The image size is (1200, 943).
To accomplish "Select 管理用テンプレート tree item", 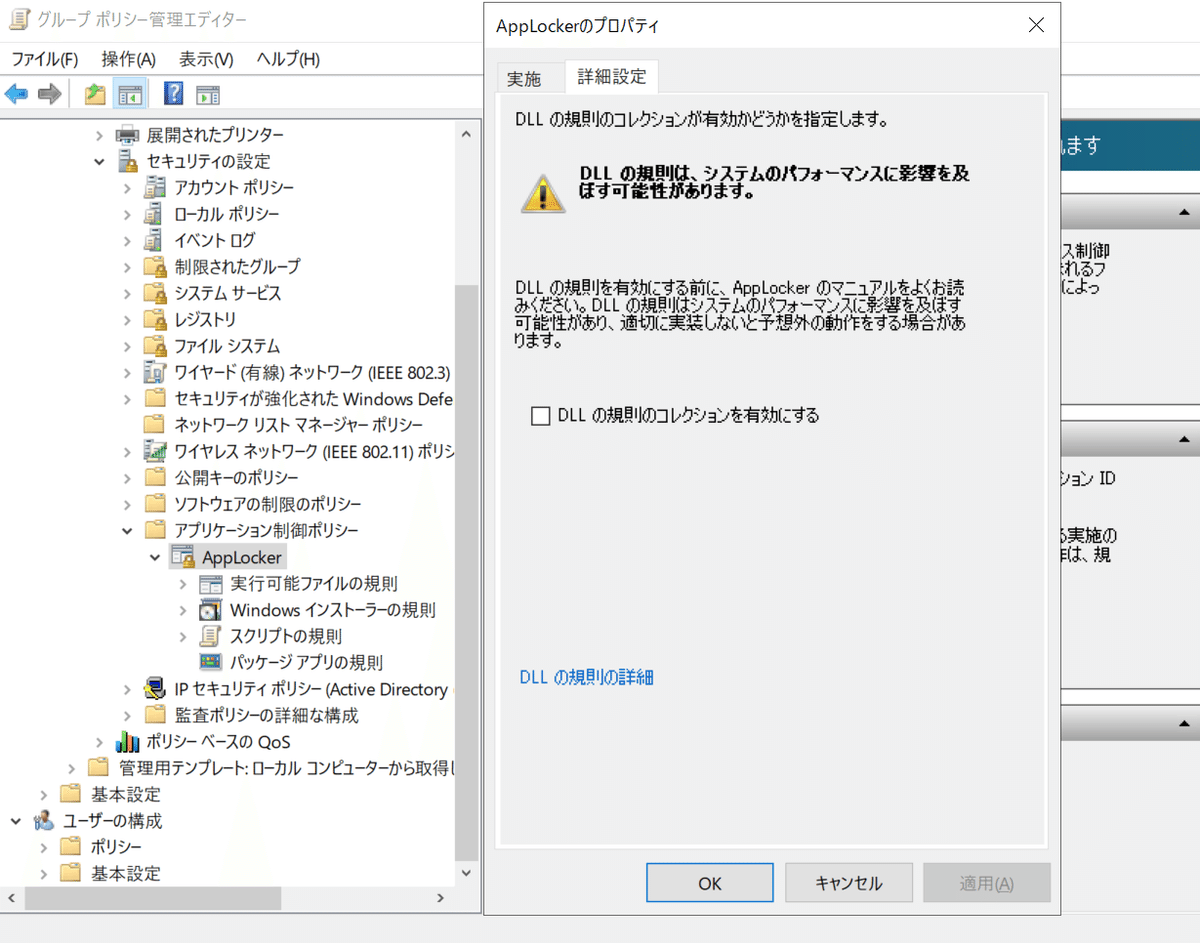I will (x=287, y=768).
